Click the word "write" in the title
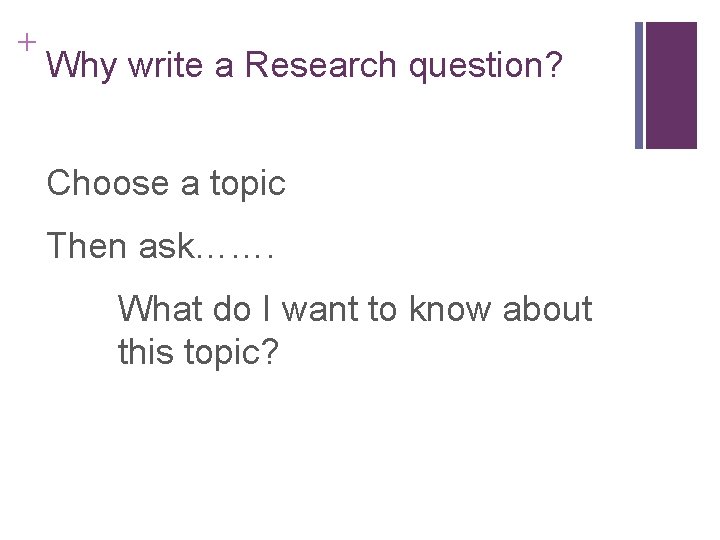The height and width of the screenshot is (540, 720). tap(158, 66)
